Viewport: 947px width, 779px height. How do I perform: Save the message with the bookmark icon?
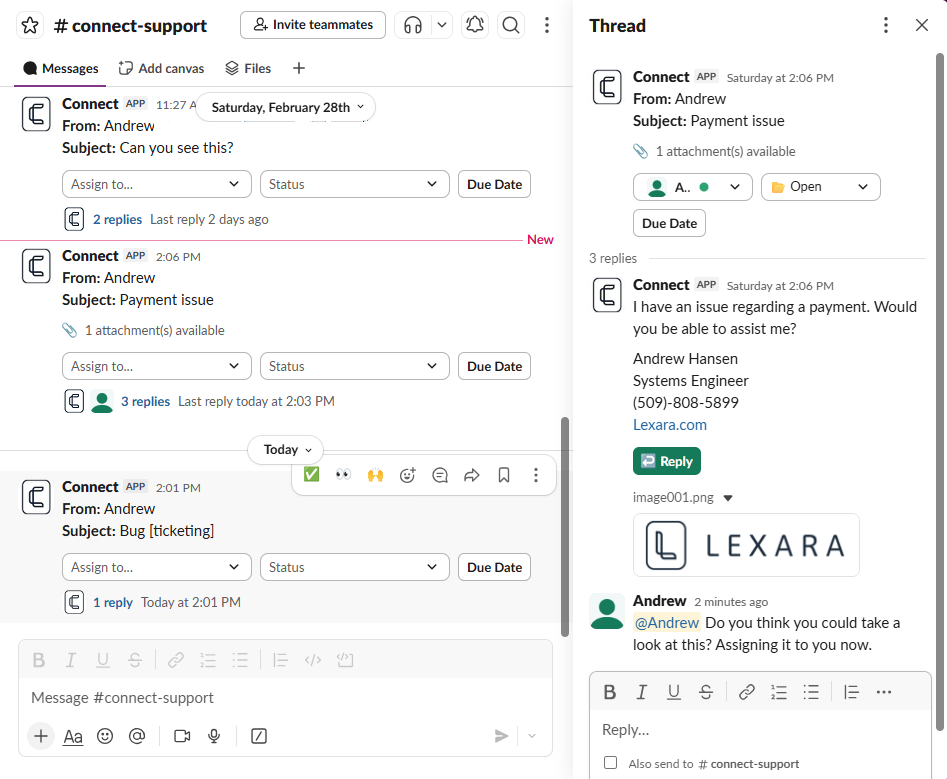(x=503, y=475)
